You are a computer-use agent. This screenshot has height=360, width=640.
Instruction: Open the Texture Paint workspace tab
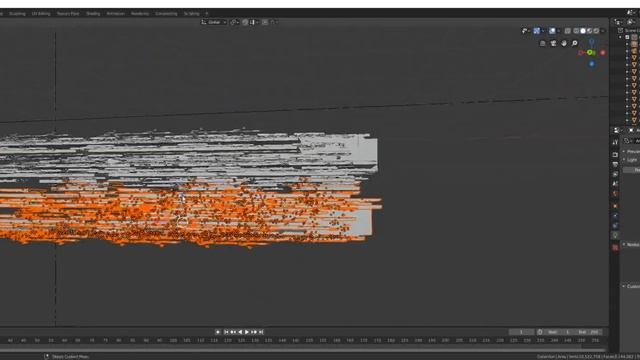(68, 13)
